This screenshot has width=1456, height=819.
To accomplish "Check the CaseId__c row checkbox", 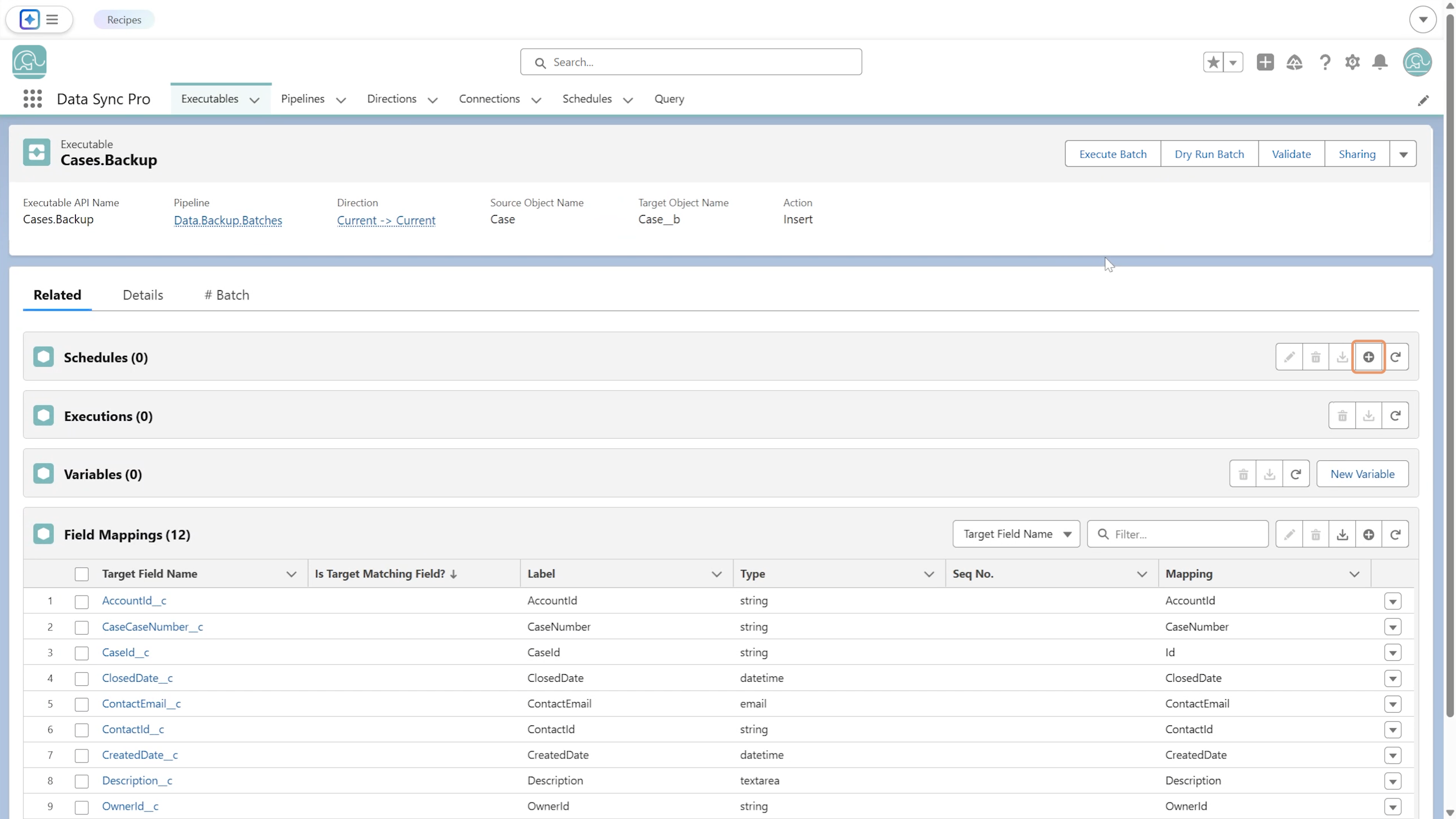I will click(x=82, y=653).
